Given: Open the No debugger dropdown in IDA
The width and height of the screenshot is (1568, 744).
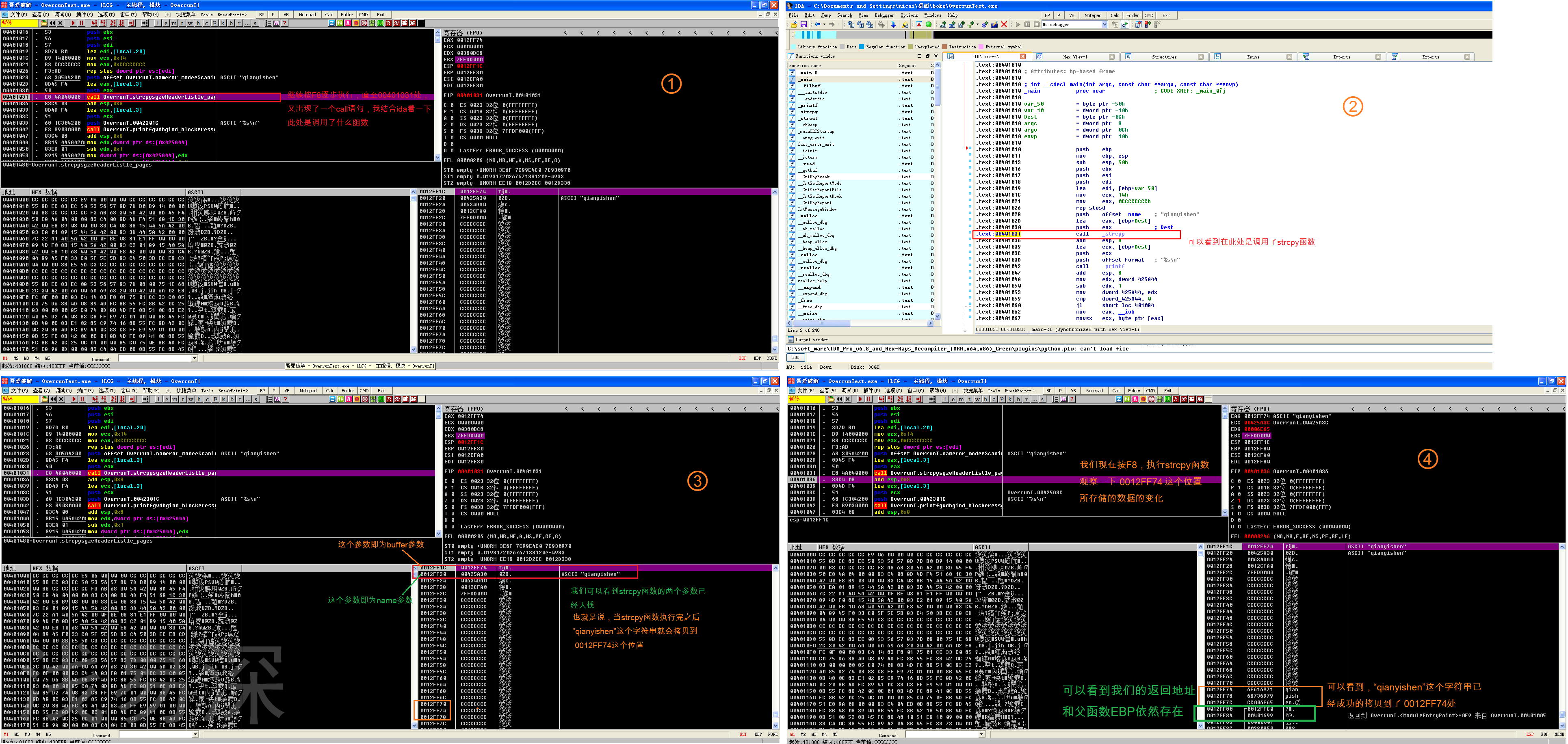Looking at the screenshot, I should (1104, 25).
